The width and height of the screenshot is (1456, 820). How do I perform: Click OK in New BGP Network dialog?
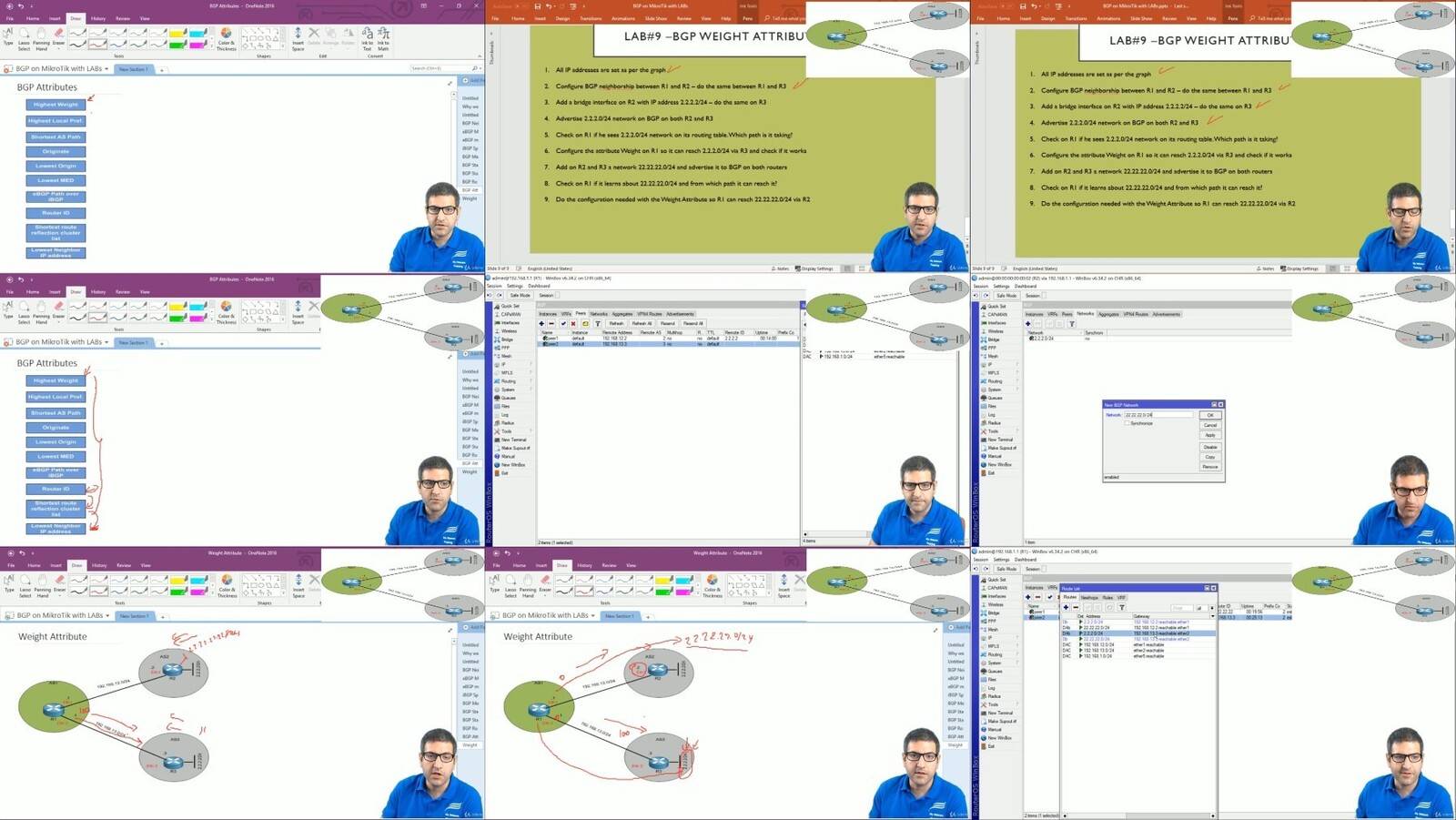pyautogui.click(x=1210, y=415)
